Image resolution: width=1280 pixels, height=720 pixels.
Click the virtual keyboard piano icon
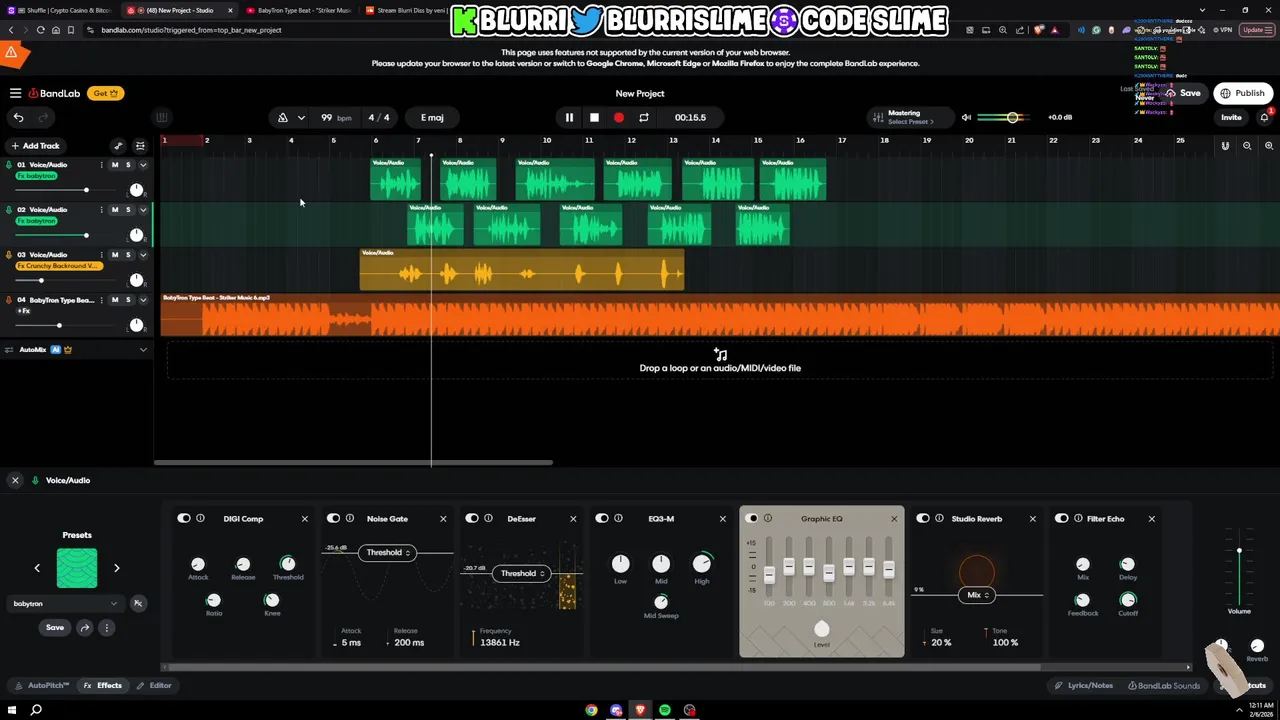162,118
